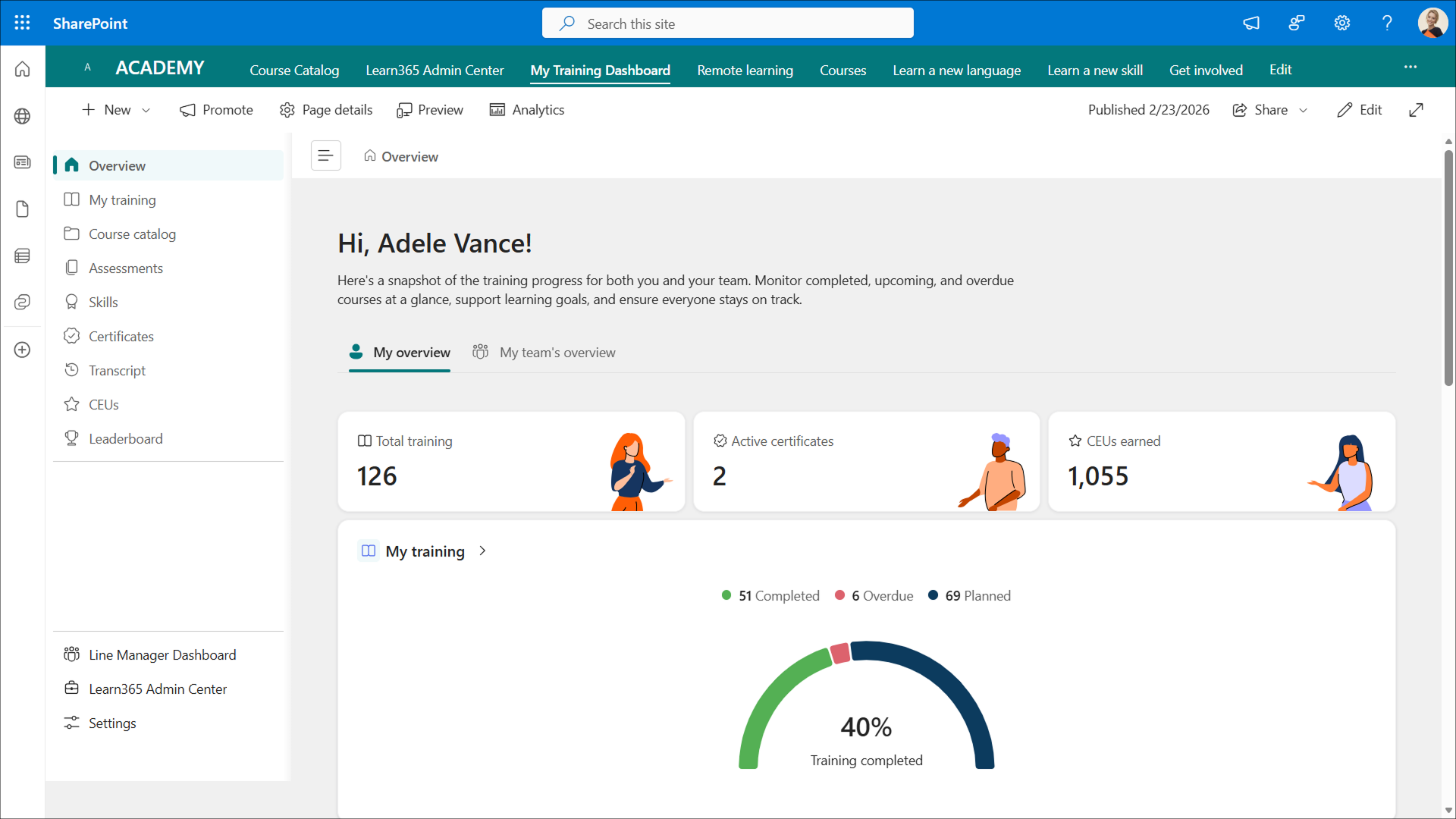Click the 51 Completed legend item
This screenshot has height=819, width=1456.
click(x=770, y=596)
